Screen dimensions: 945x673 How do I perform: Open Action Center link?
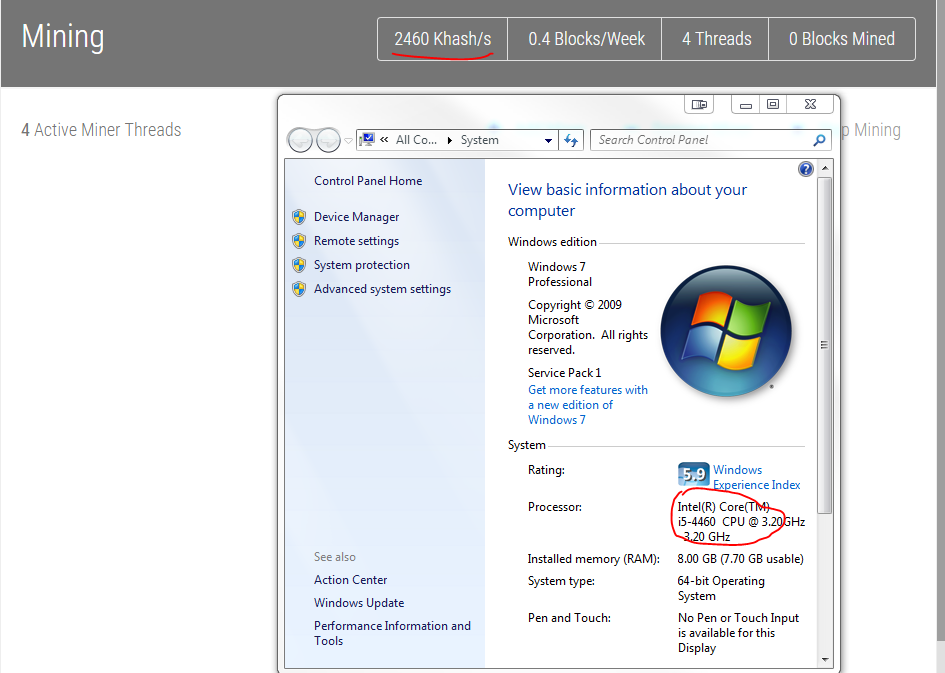(350, 580)
